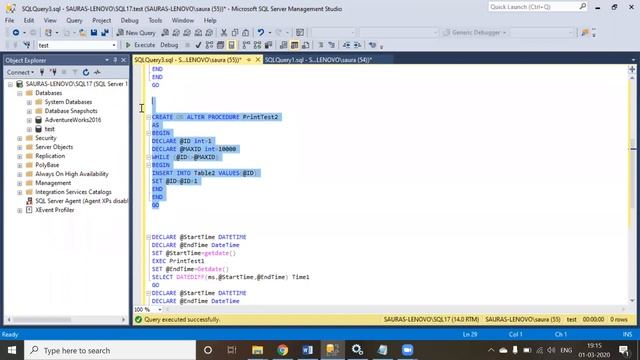Expand the Security folder
This screenshot has width=640, height=360.
20,138
